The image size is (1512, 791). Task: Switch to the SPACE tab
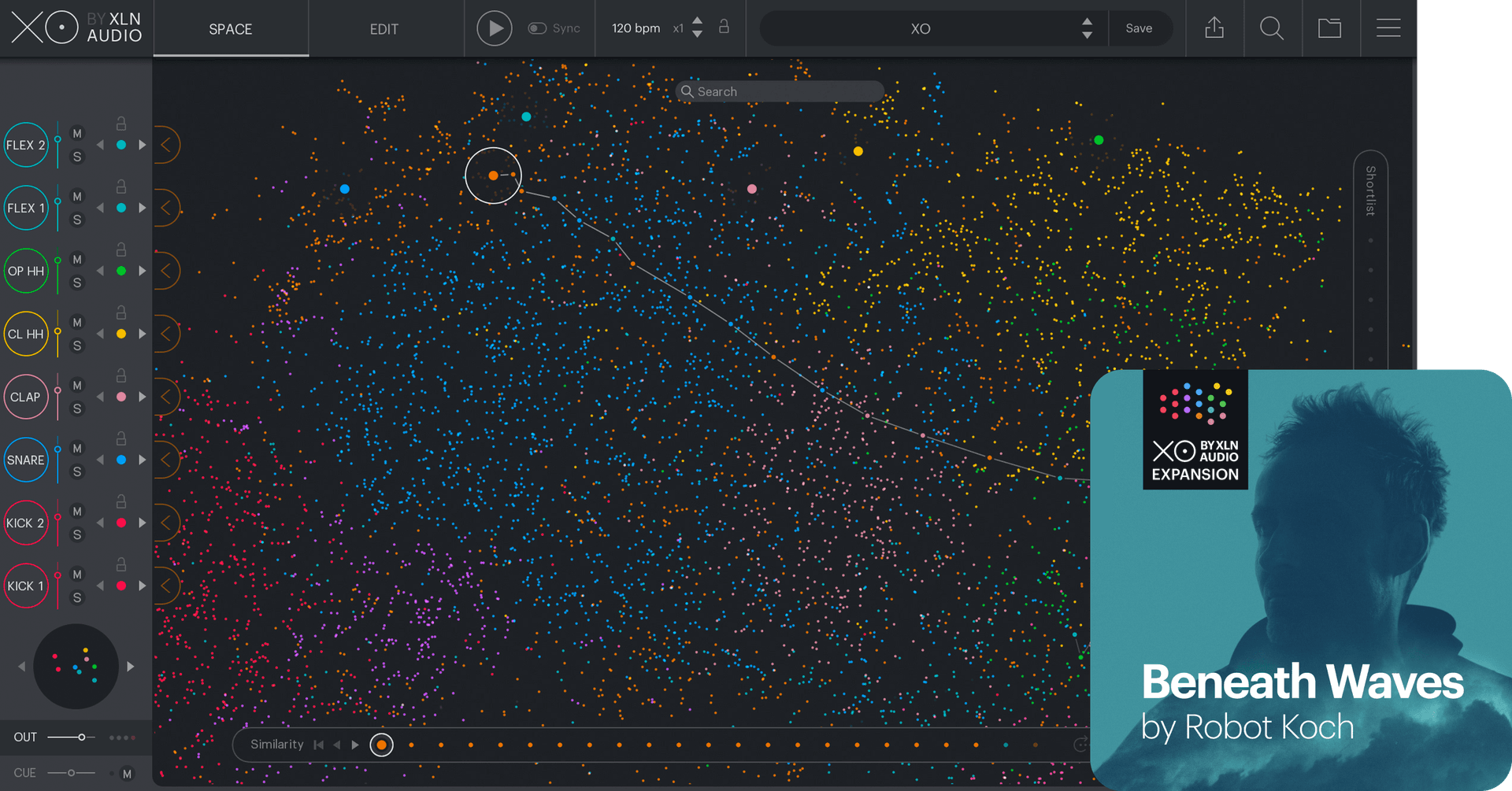tap(230, 29)
